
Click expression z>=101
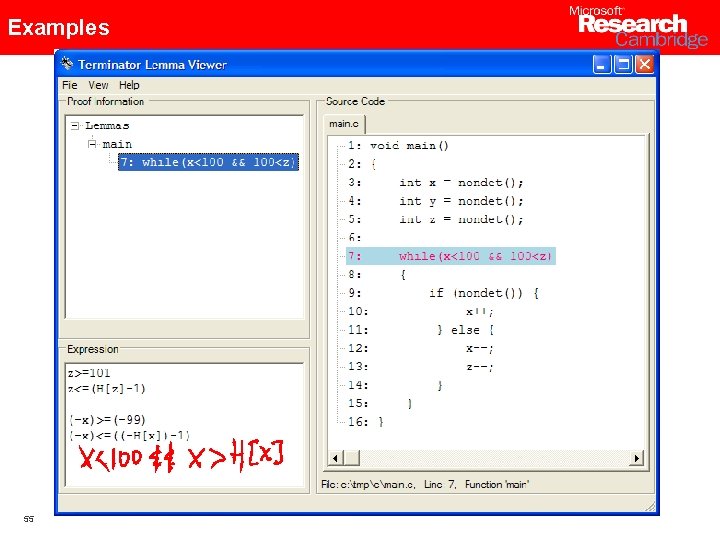point(89,373)
